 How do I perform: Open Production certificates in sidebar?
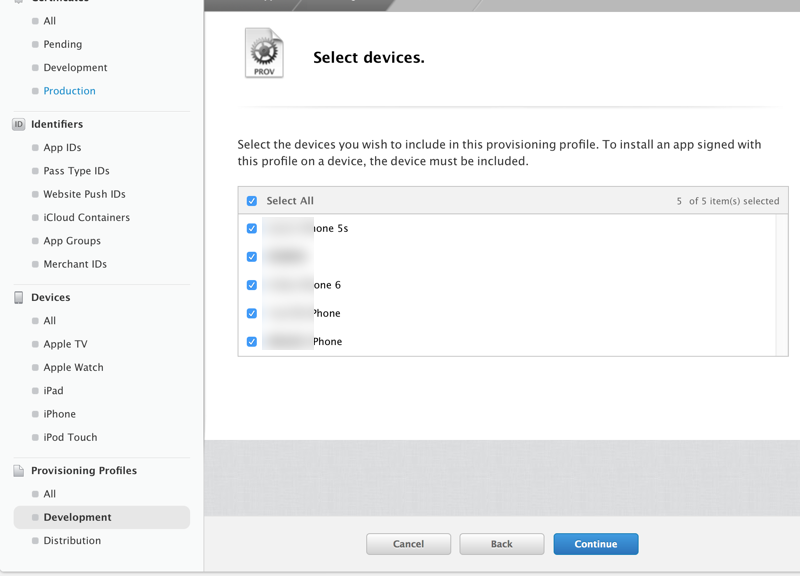pos(69,91)
